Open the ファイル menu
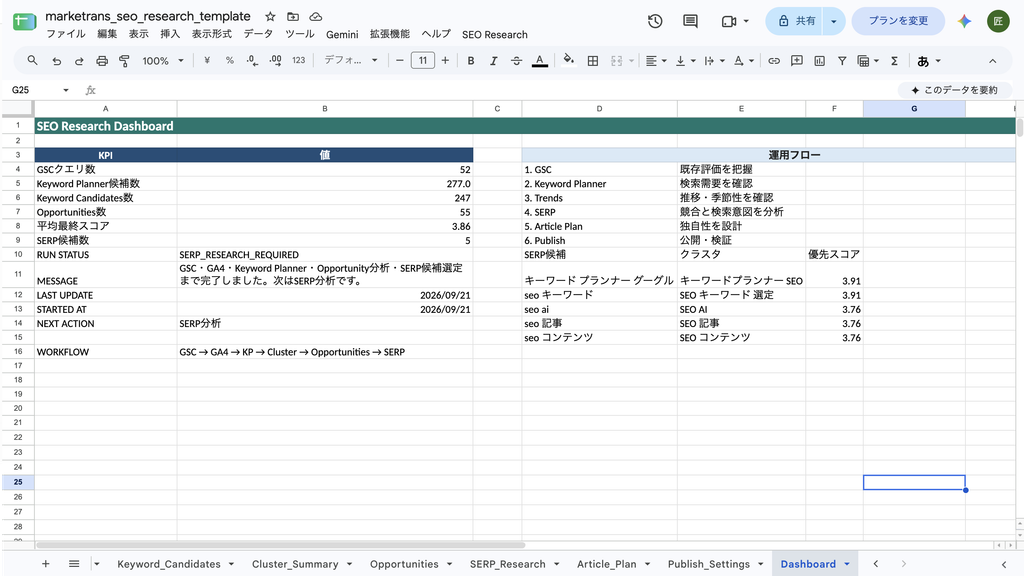 coord(65,34)
